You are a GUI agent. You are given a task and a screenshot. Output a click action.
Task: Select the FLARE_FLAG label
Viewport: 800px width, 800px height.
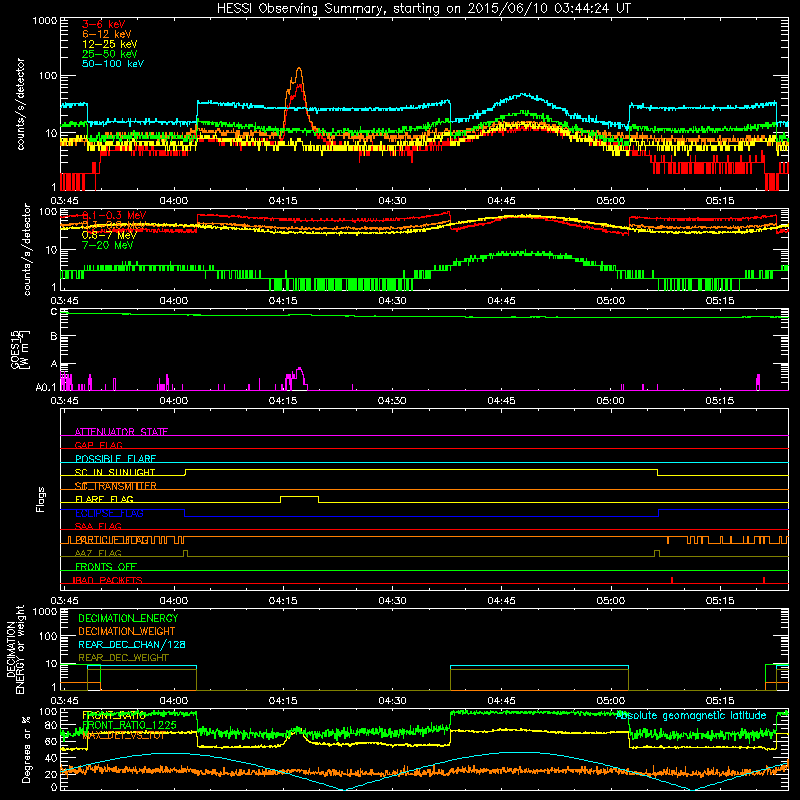(x=104, y=499)
